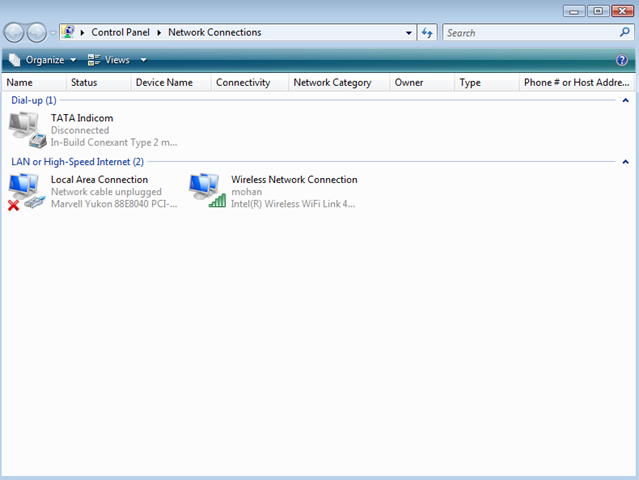
Task: Click the In-Build Conexant Type 2 device text
Action: (114, 143)
